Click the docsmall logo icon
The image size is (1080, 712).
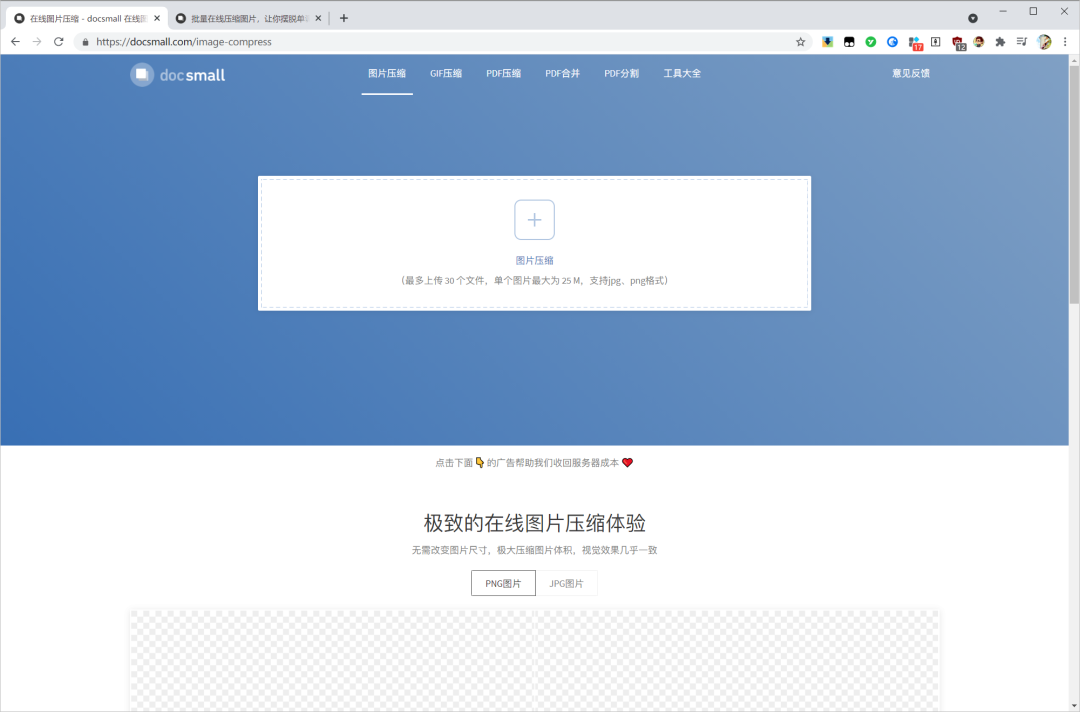141,73
